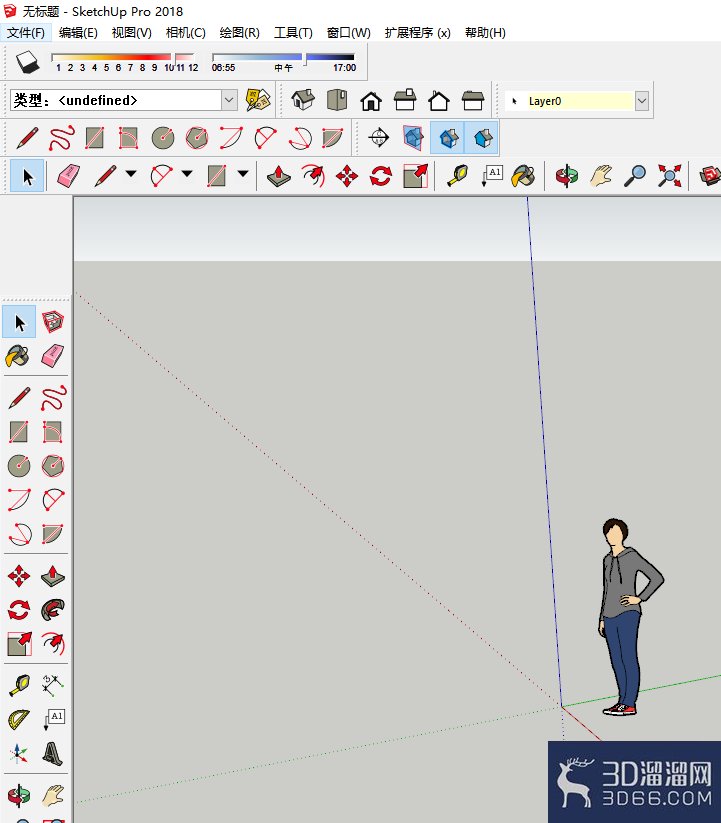Open the Layer0 layer dropdown
721x823 pixels.
click(x=642, y=101)
